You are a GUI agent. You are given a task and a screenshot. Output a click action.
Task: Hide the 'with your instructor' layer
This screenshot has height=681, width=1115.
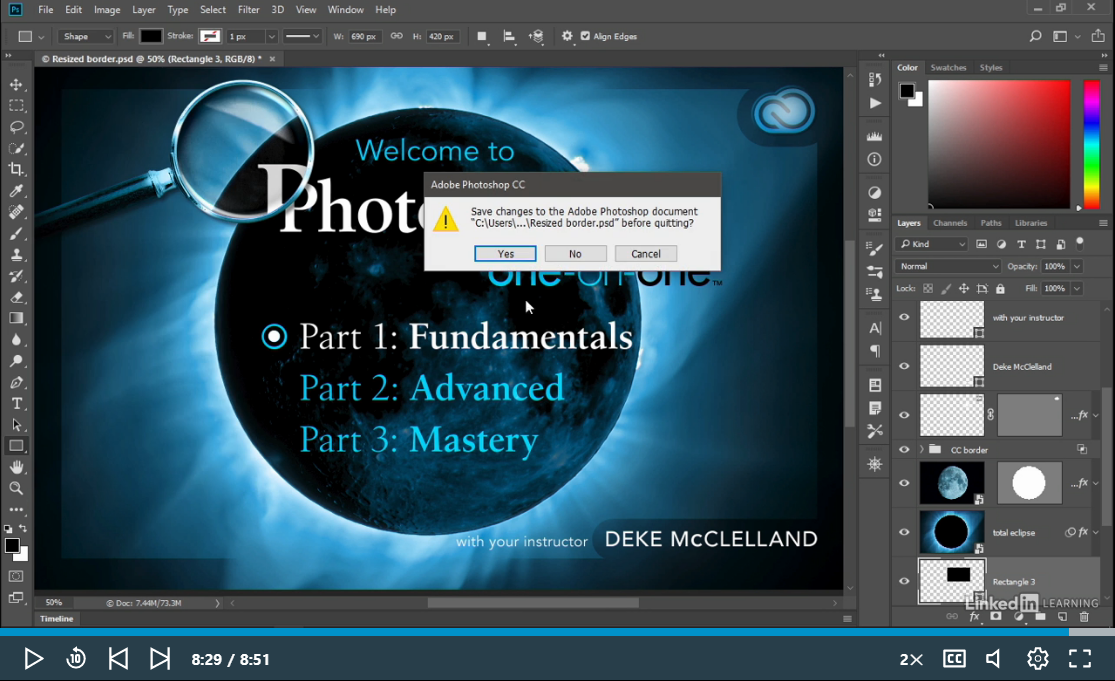coord(904,318)
